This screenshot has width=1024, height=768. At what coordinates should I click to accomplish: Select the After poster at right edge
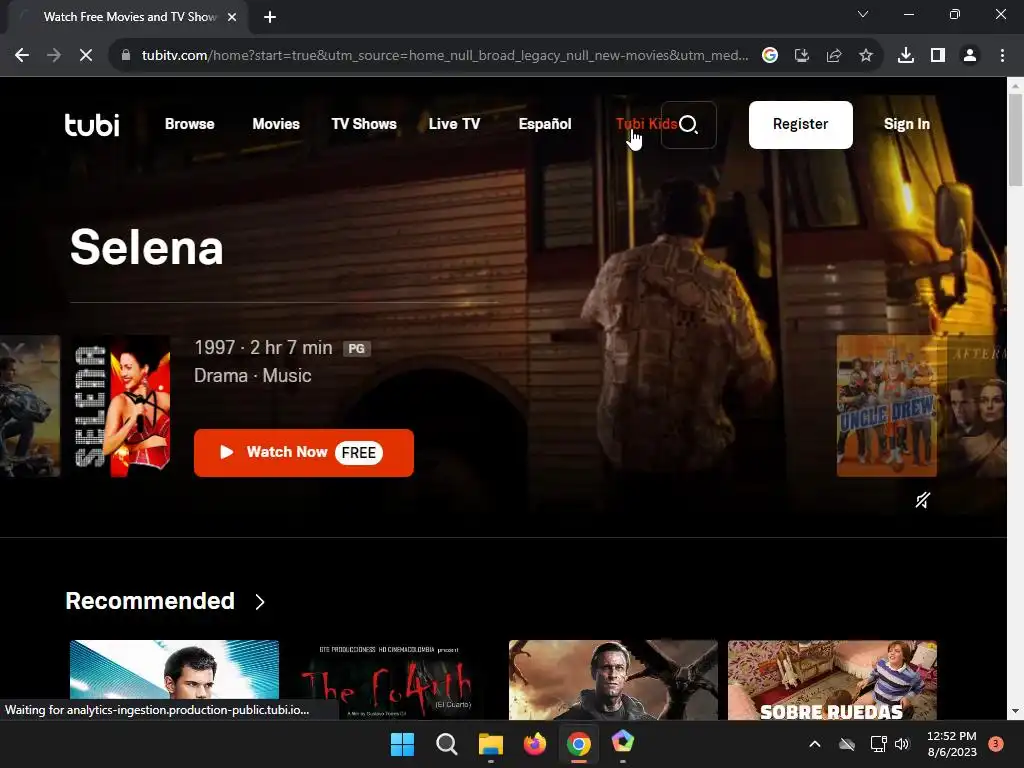[x=977, y=406]
